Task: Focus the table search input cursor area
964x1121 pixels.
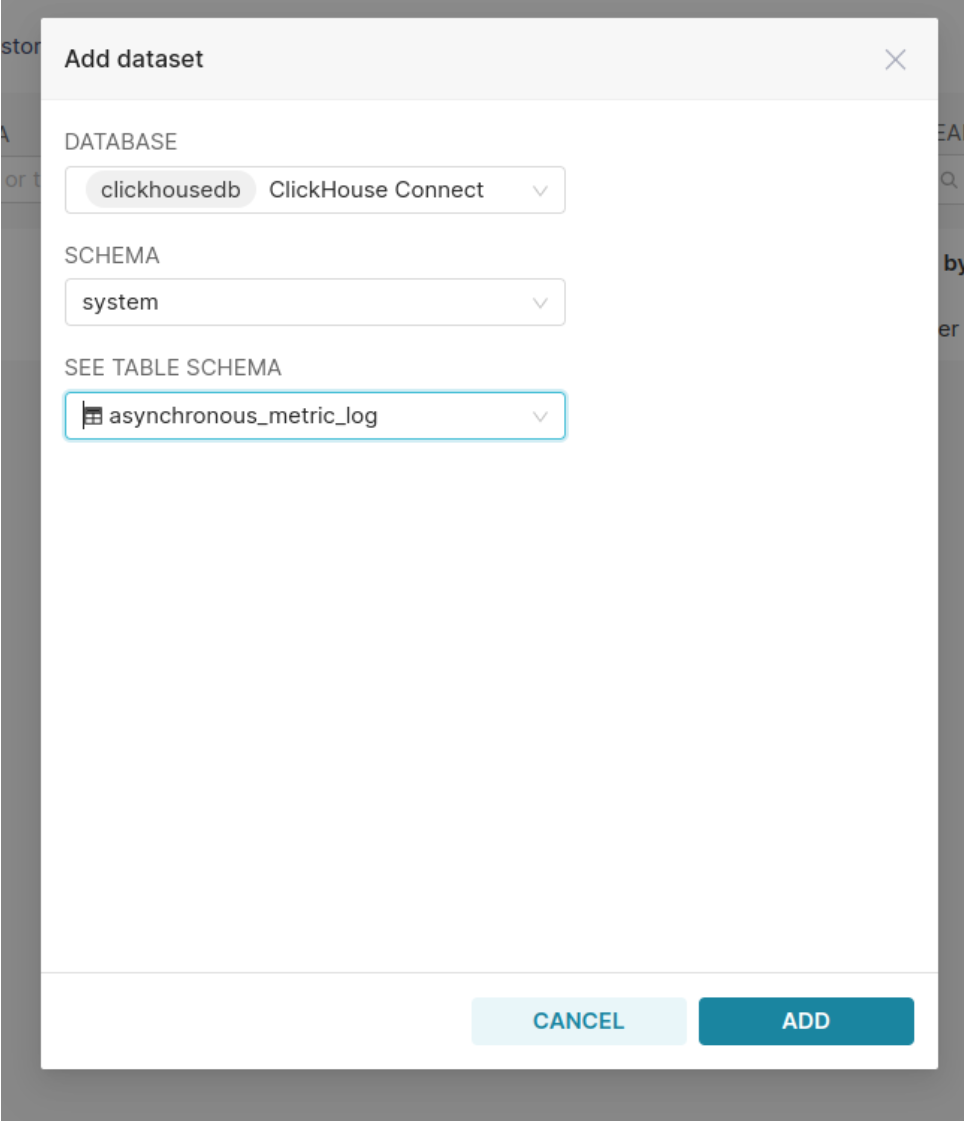Action: pyautogui.click(x=315, y=415)
